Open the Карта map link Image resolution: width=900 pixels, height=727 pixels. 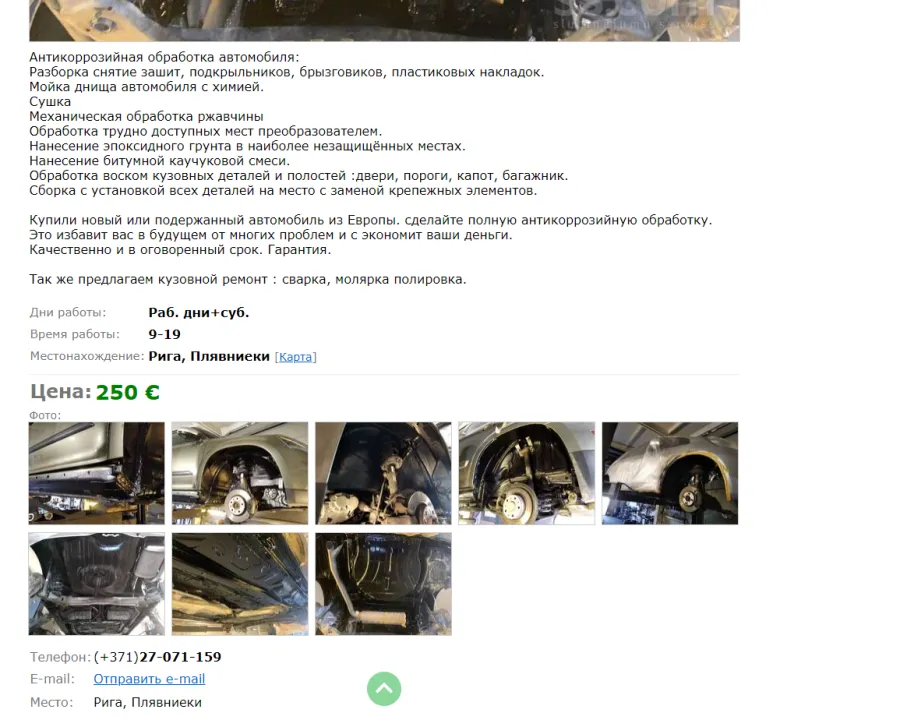coord(296,357)
